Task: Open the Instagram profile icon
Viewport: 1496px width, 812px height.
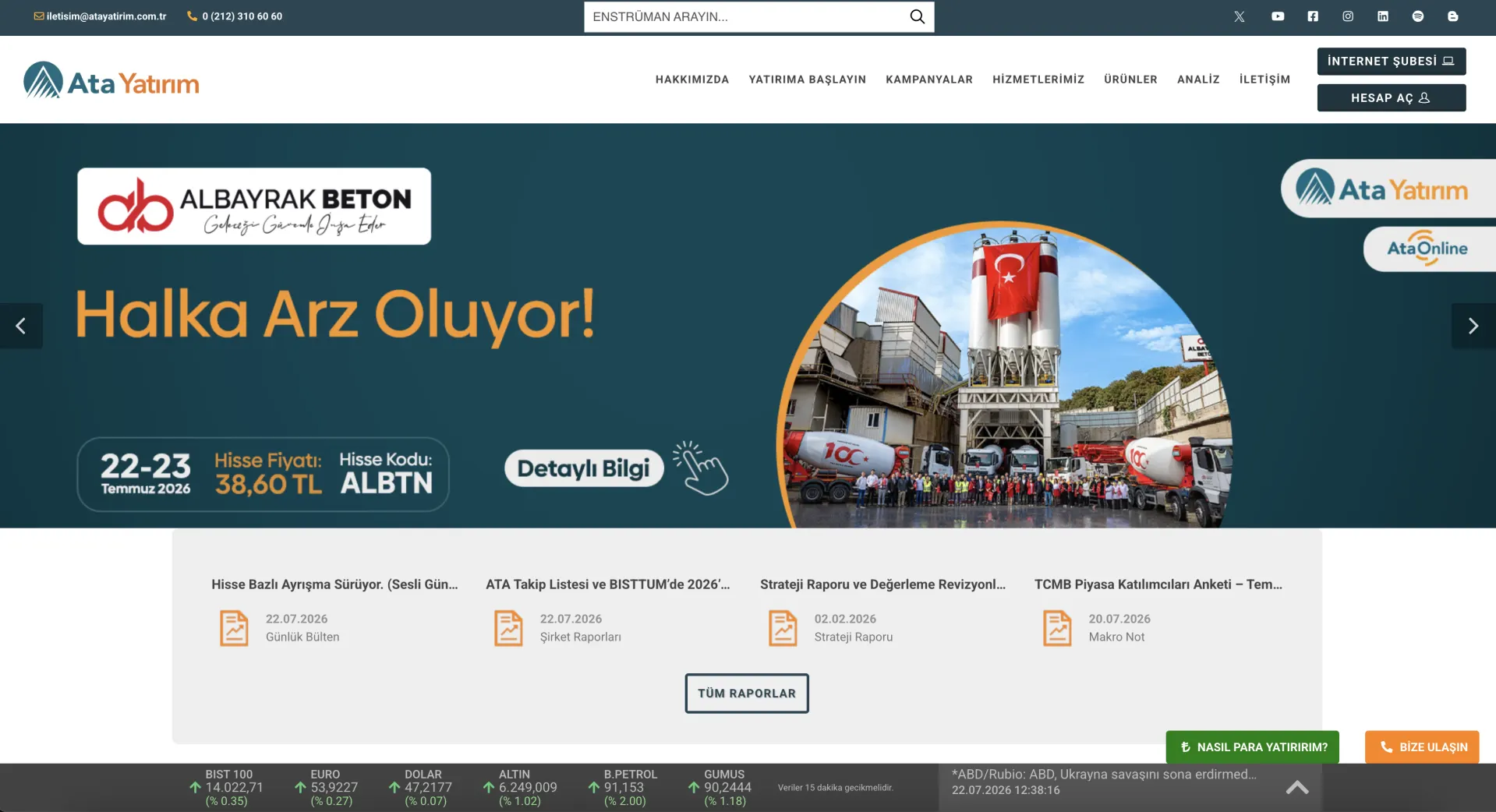Action: 1348,16
